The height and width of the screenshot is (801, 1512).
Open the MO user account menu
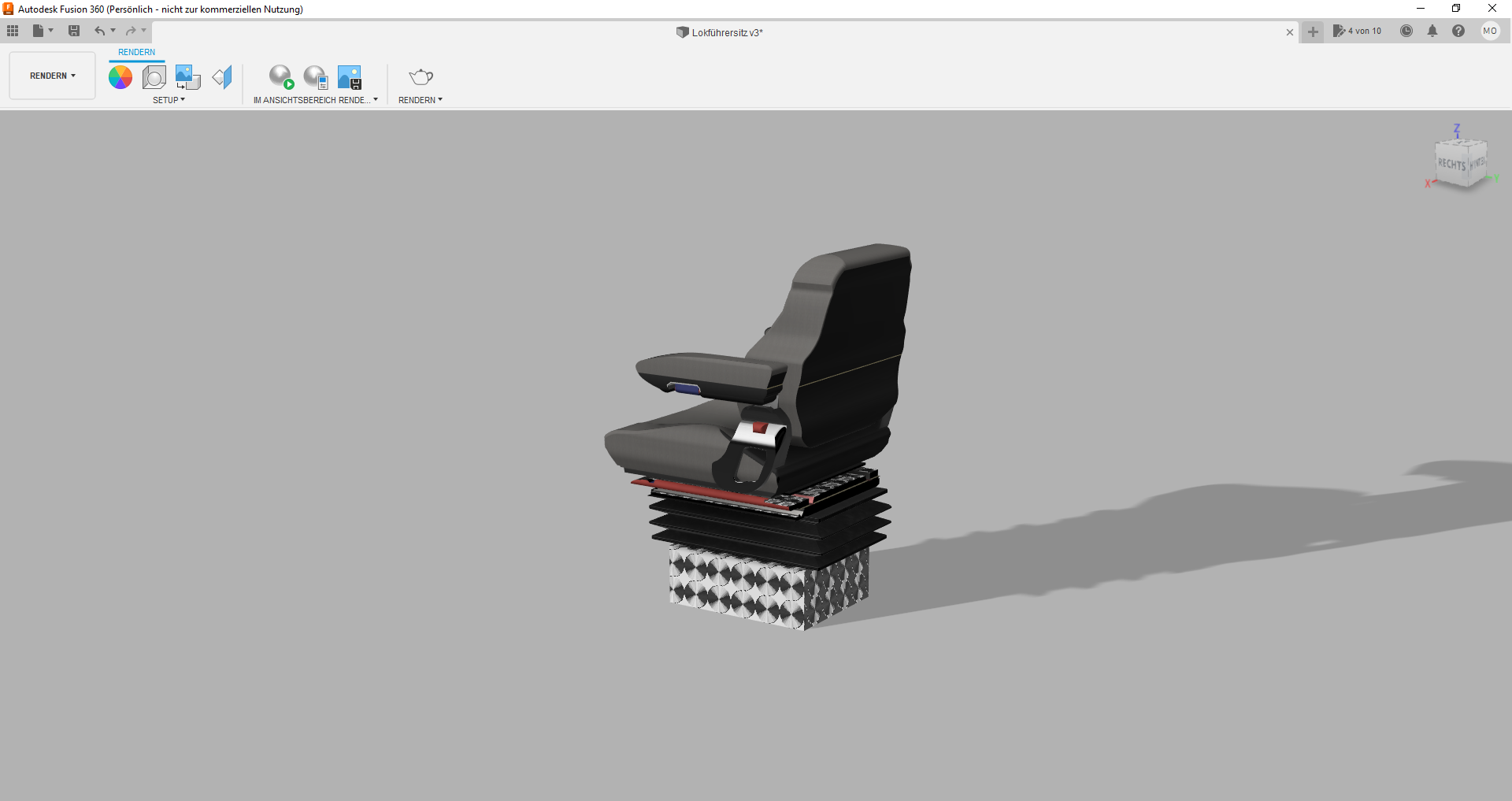(x=1490, y=31)
